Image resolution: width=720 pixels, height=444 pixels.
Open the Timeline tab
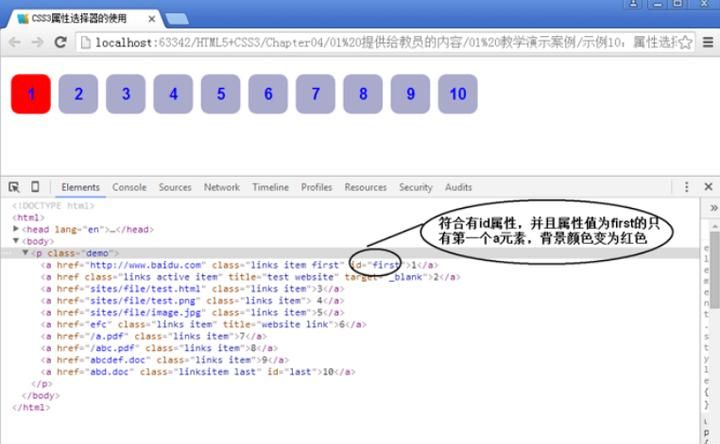point(270,187)
